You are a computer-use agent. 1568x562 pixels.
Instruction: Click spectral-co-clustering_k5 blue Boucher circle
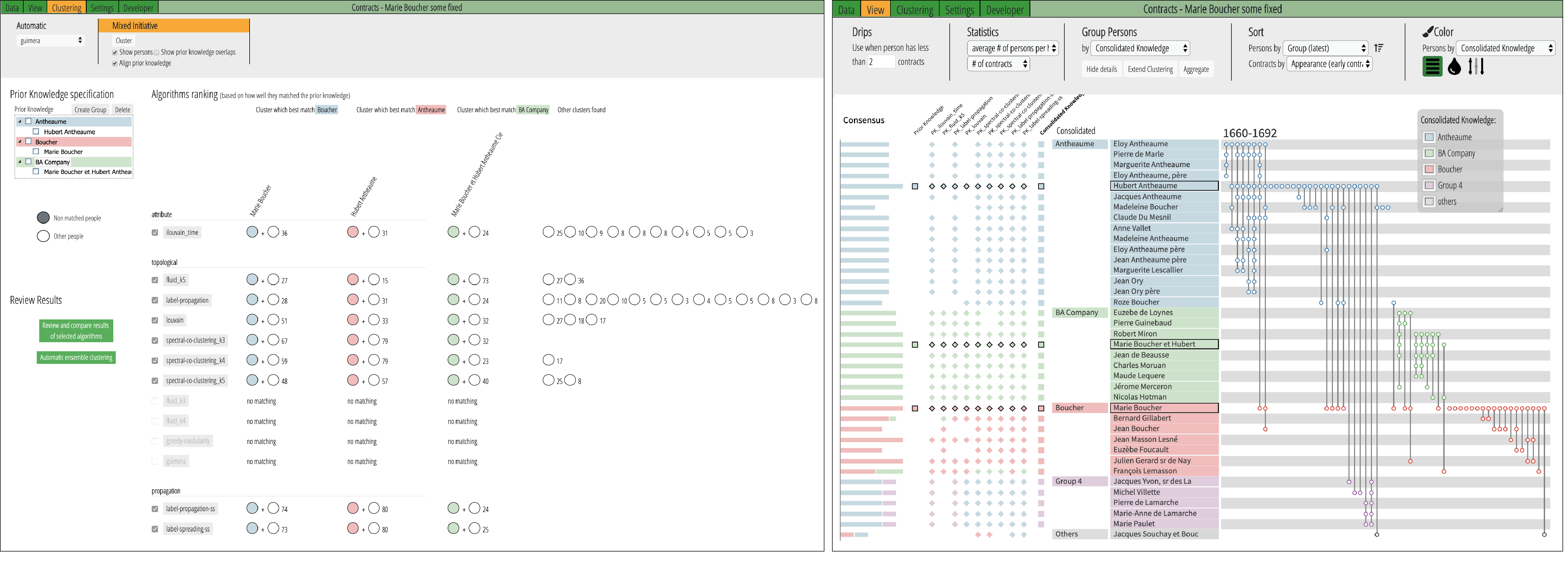(252, 380)
